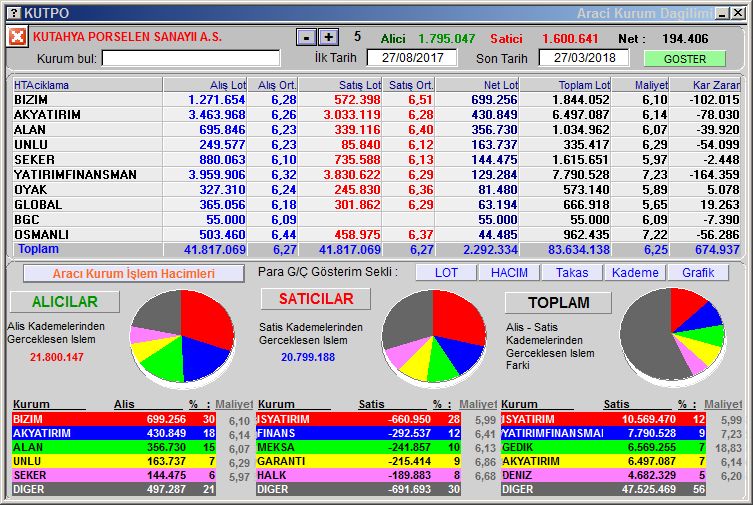Viewport: 753px width, 505px height.
Task: Decrease the period with minus button
Action: pos(306,37)
